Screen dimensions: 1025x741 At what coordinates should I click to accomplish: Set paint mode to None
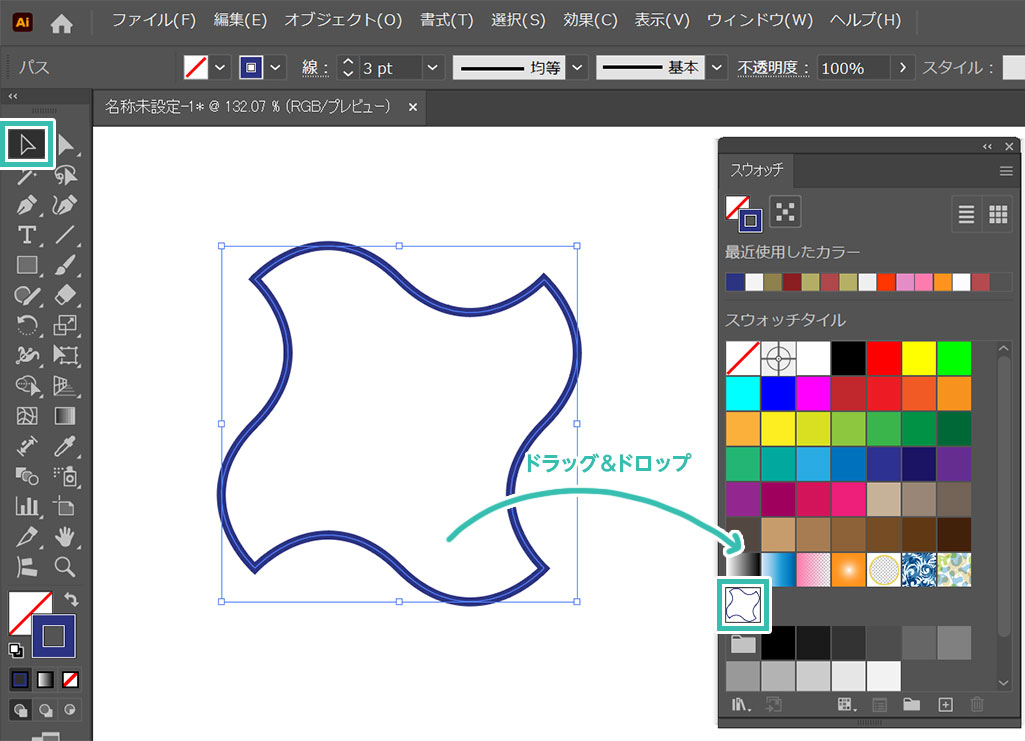70,680
